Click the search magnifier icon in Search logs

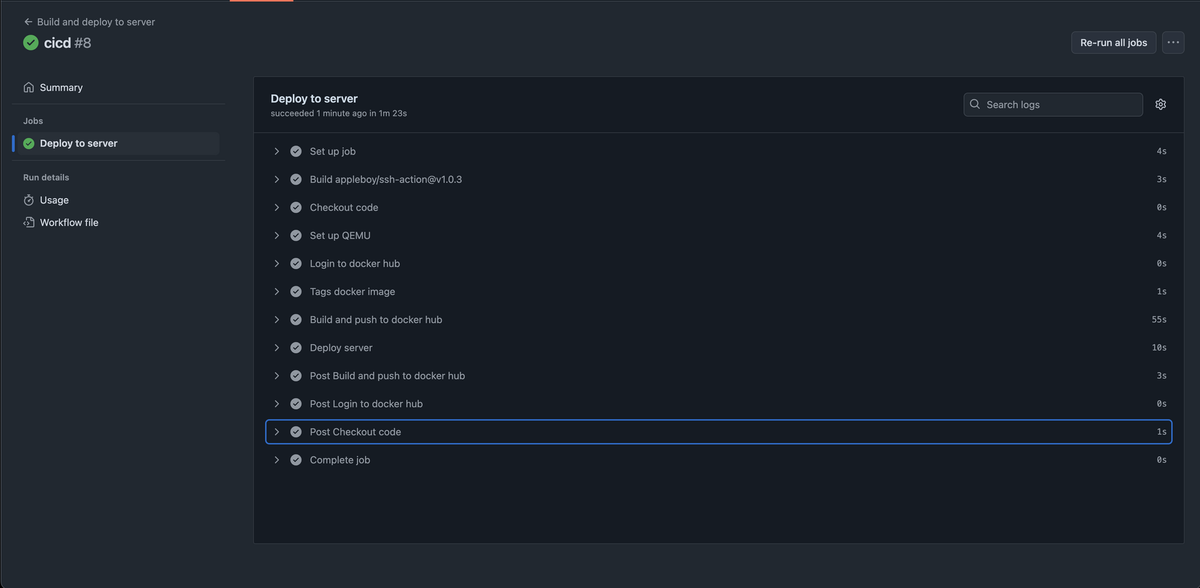[x=974, y=104]
